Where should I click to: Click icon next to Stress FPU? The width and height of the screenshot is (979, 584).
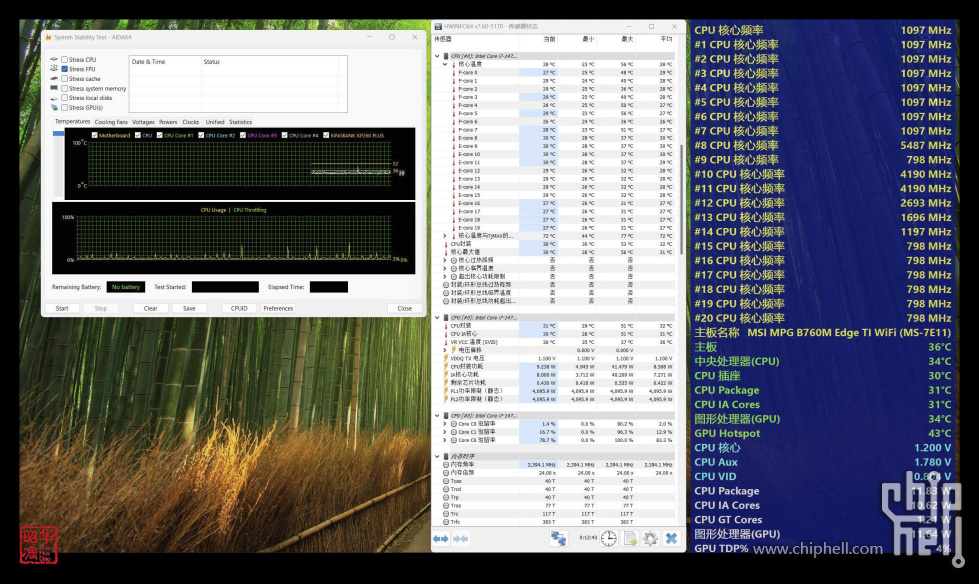[x=54, y=69]
